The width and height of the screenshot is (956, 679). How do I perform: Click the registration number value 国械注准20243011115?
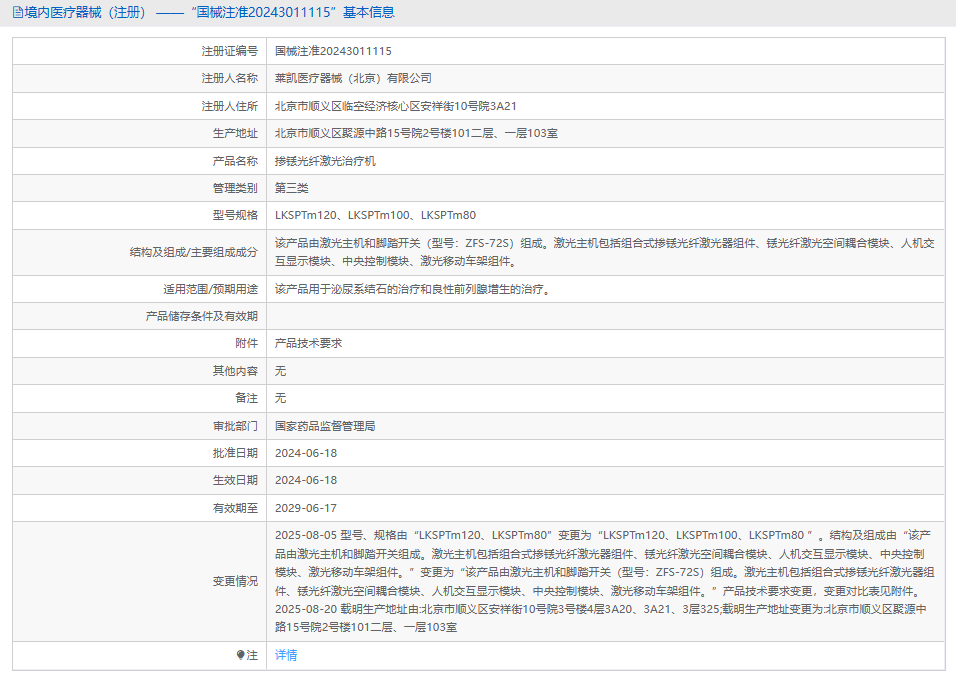click(333, 51)
